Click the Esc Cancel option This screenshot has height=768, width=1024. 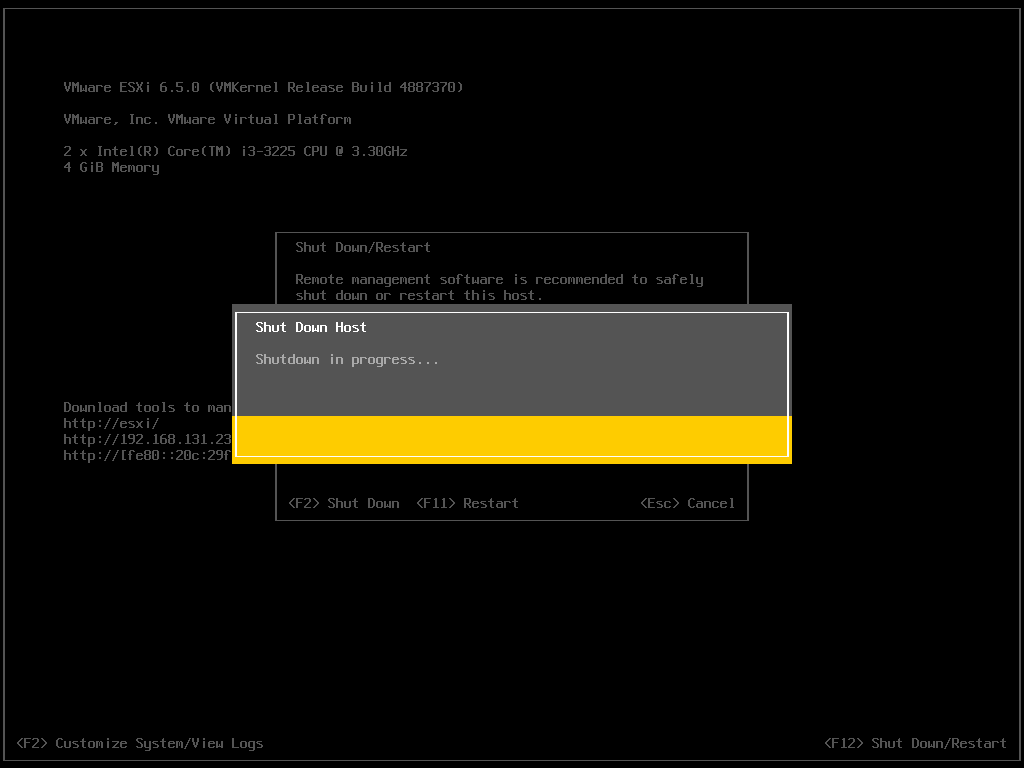(687, 504)
